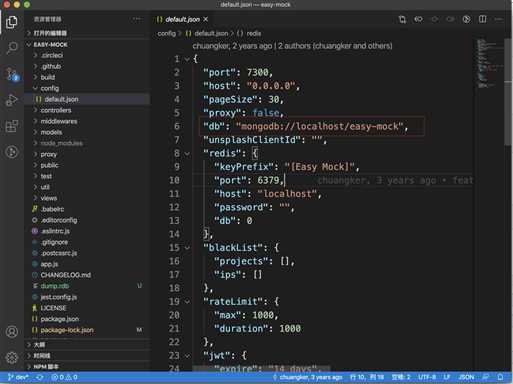Click the line and column indicator in status bar
This screenshot has height=384, width=513.
pyautogui.click(x=367, y=377)
